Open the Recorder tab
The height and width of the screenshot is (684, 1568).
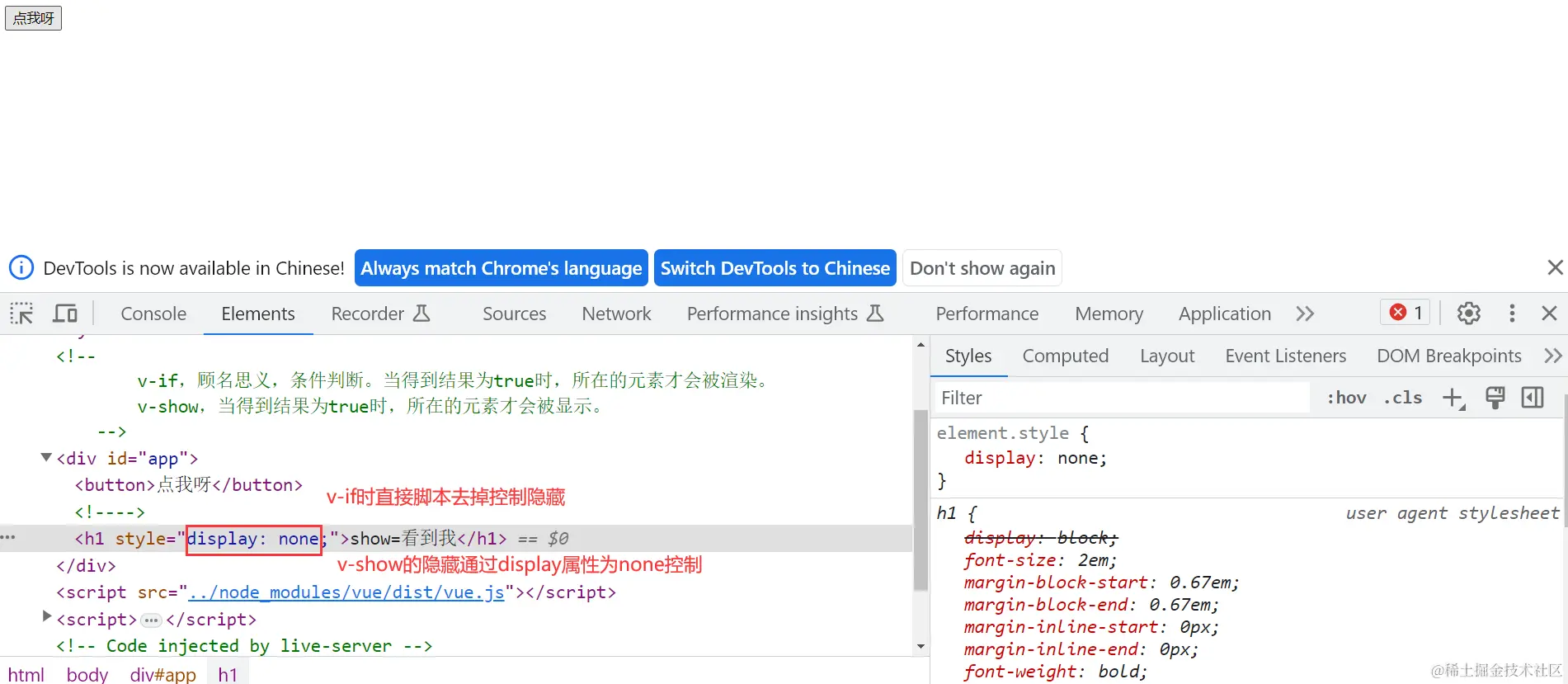point(380,314)
